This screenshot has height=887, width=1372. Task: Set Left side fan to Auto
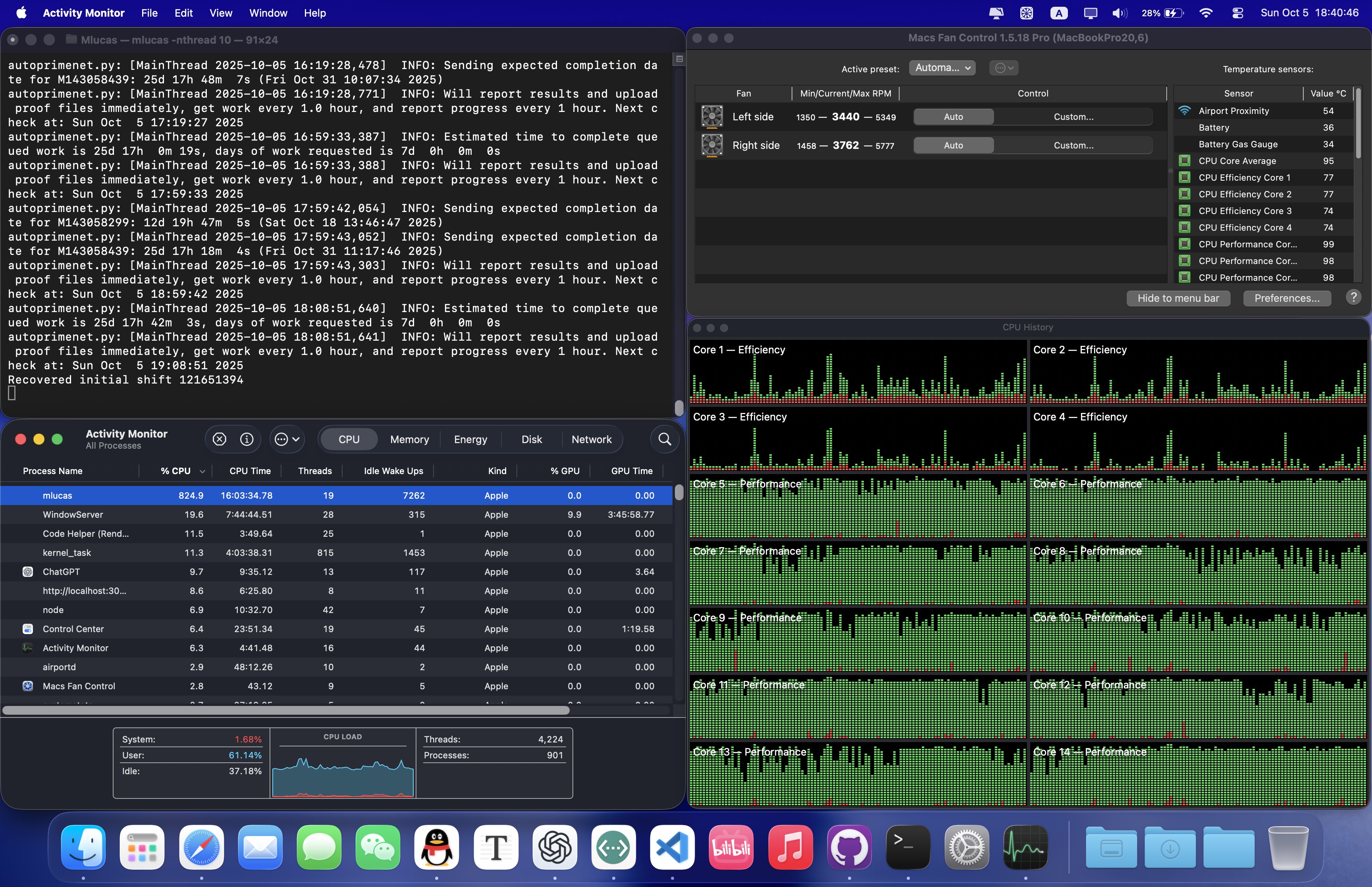954,117
